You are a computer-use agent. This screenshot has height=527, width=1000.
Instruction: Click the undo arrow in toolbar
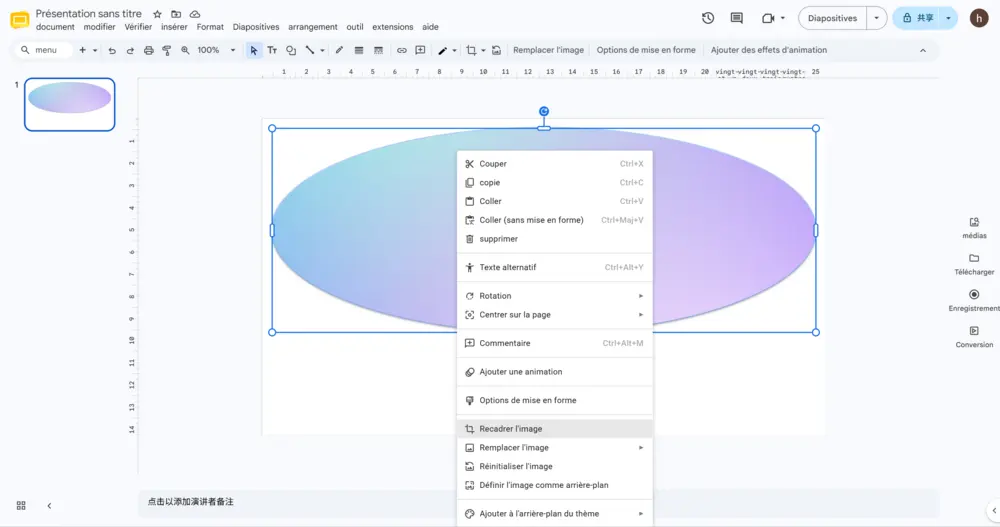112,50
